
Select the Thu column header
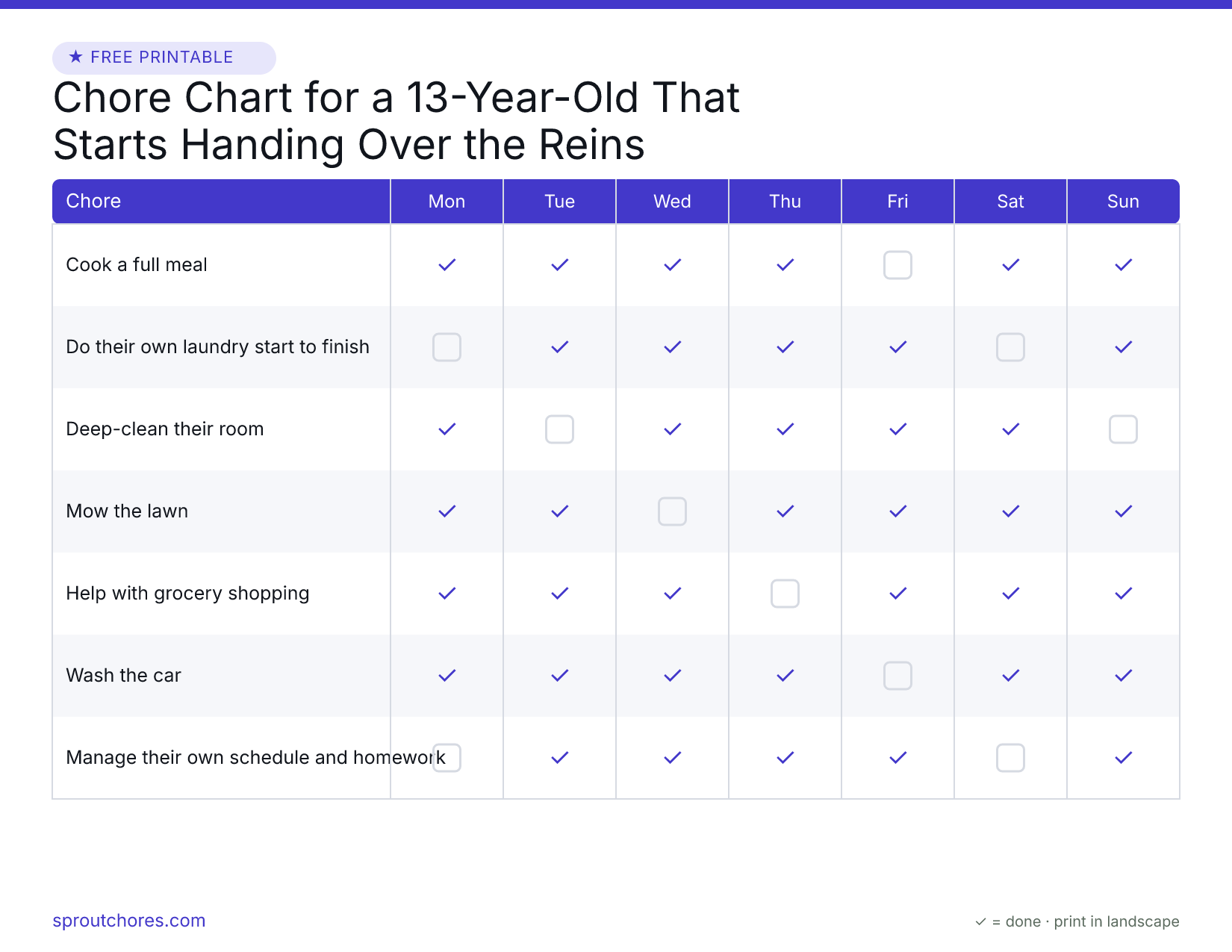click(x=785, y=201)
